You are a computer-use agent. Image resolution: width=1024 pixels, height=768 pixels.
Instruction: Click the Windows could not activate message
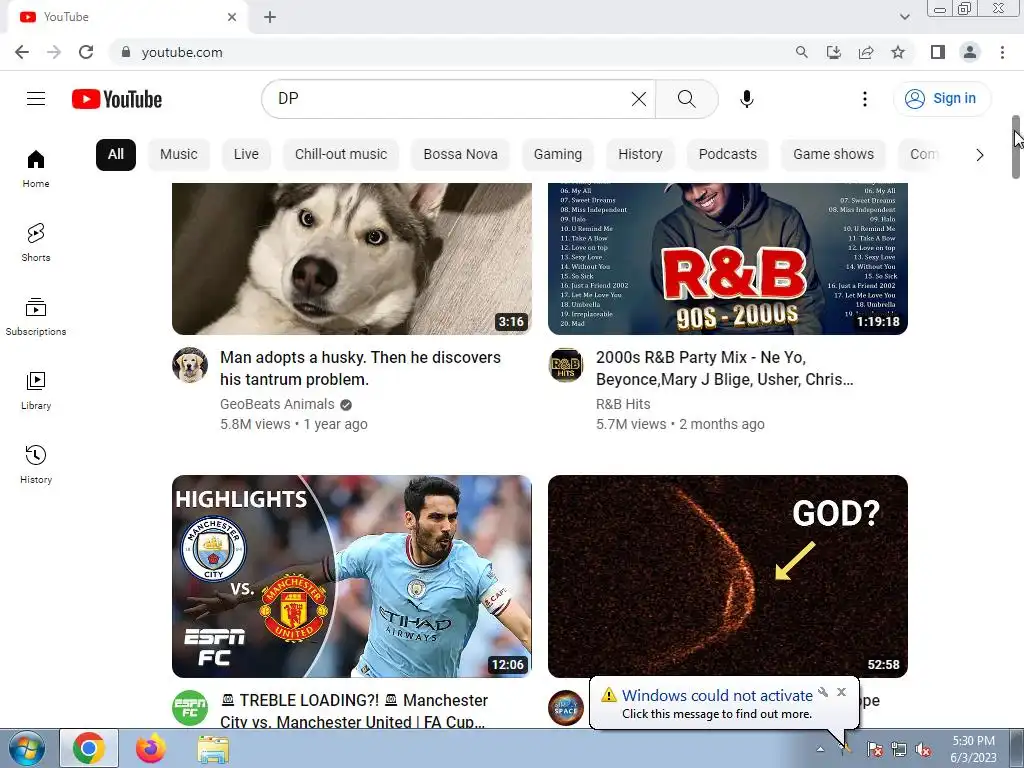(717, 696)
